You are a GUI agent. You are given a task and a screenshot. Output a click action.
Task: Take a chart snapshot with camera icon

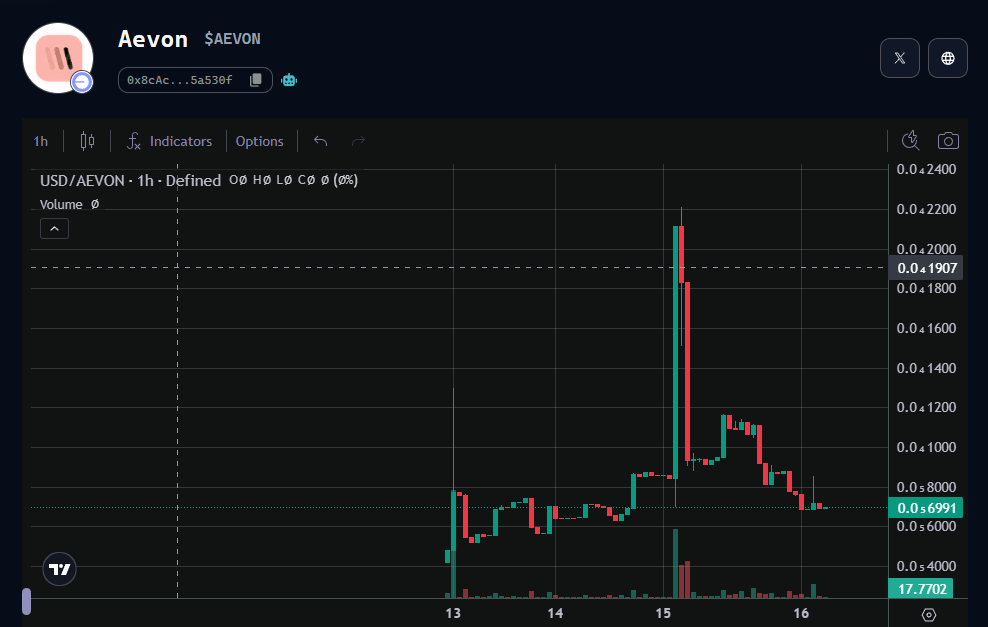pyautogui.click(x=948, y=141)
